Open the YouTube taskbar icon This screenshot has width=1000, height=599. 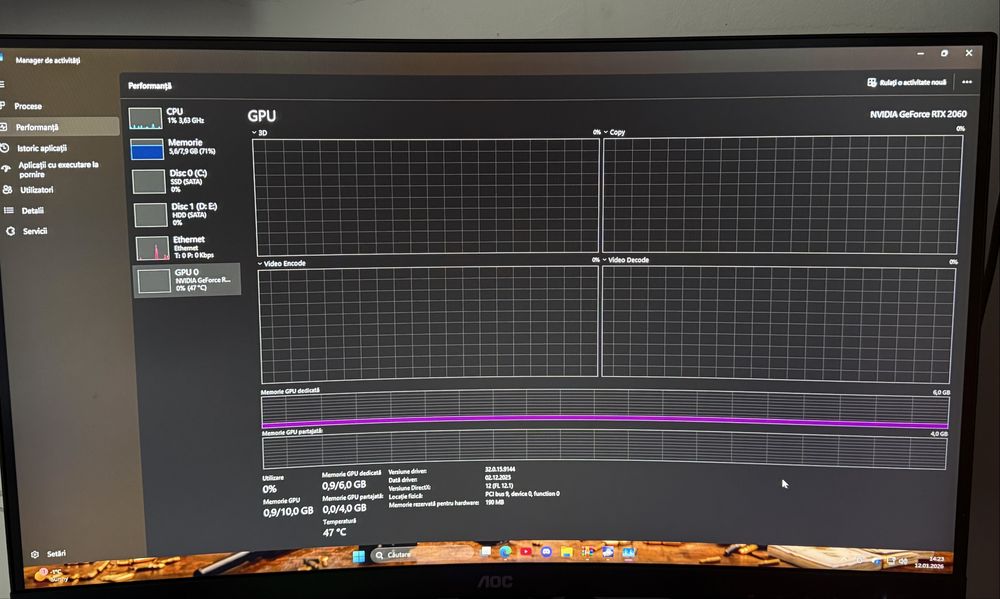click(x=526, y=551)
